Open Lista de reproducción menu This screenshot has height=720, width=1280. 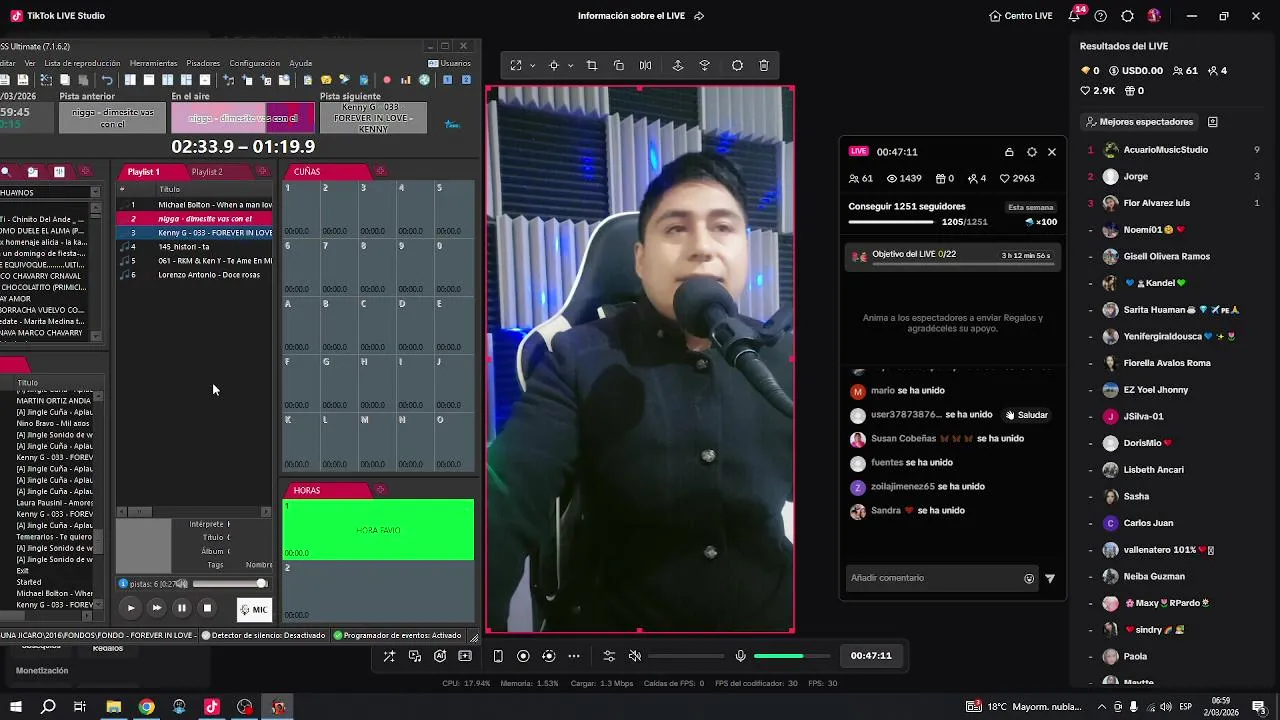(82, 63)
